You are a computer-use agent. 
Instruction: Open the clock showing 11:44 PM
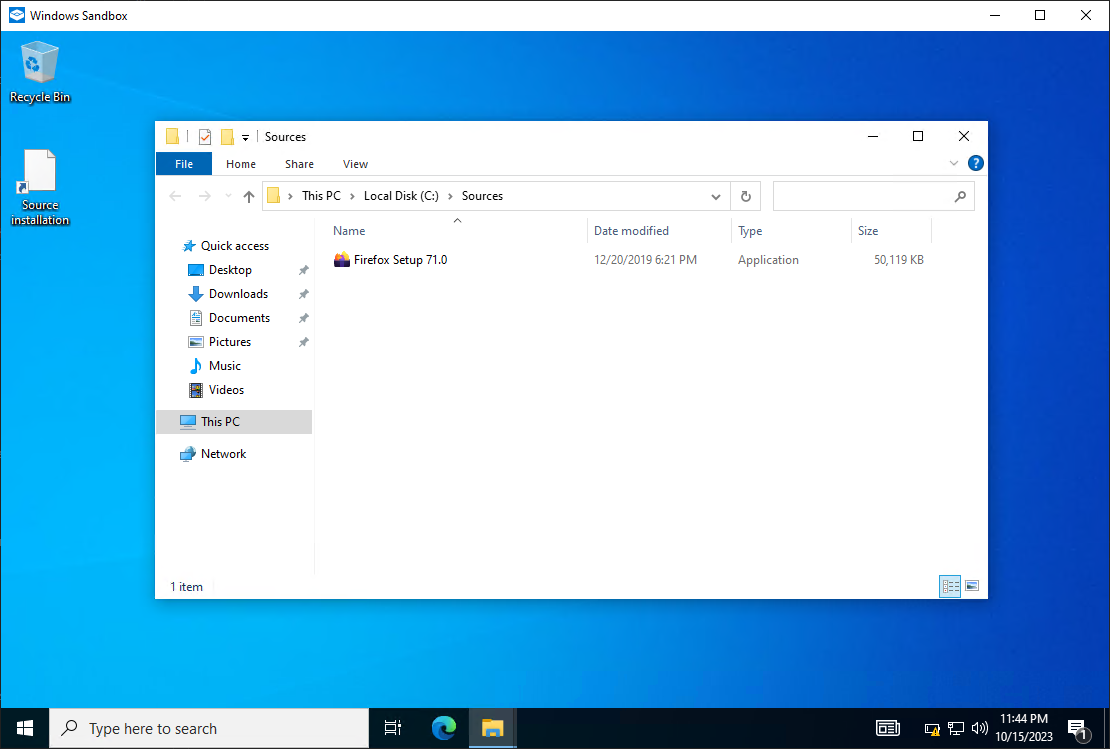pos(1024,728)
